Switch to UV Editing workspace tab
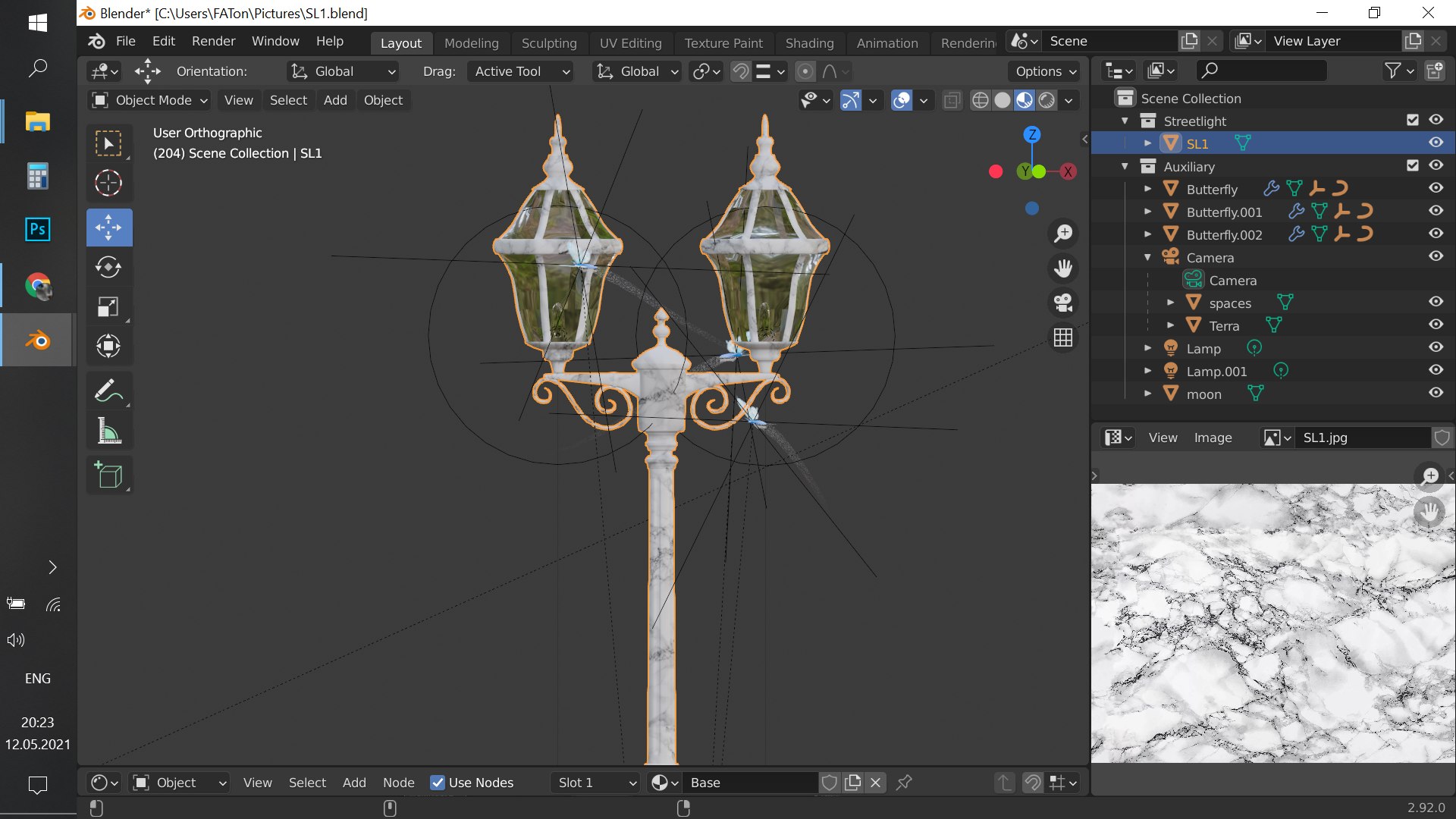 [631, 43]
